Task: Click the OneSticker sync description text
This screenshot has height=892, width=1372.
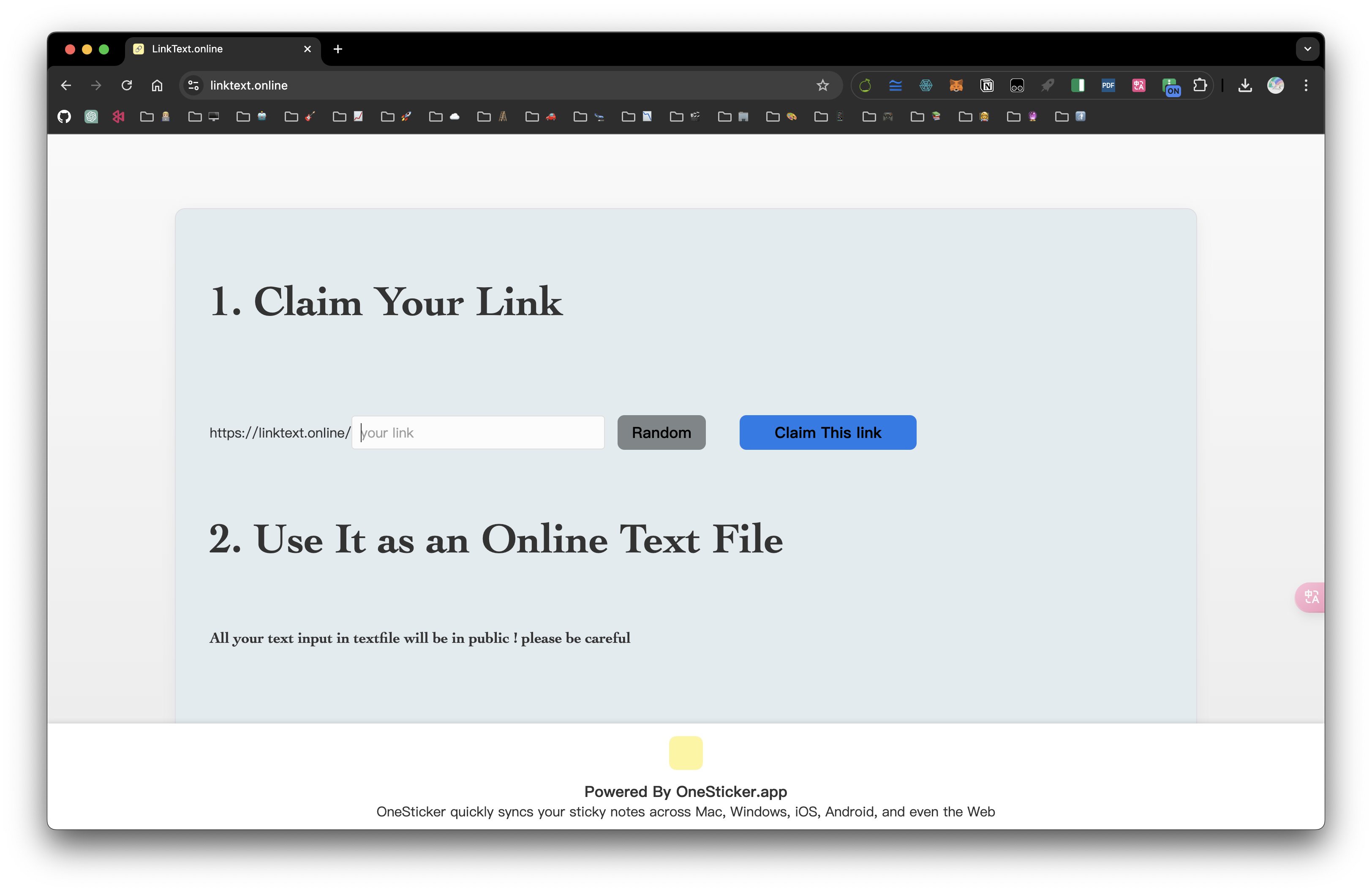Action: [686, 811]
